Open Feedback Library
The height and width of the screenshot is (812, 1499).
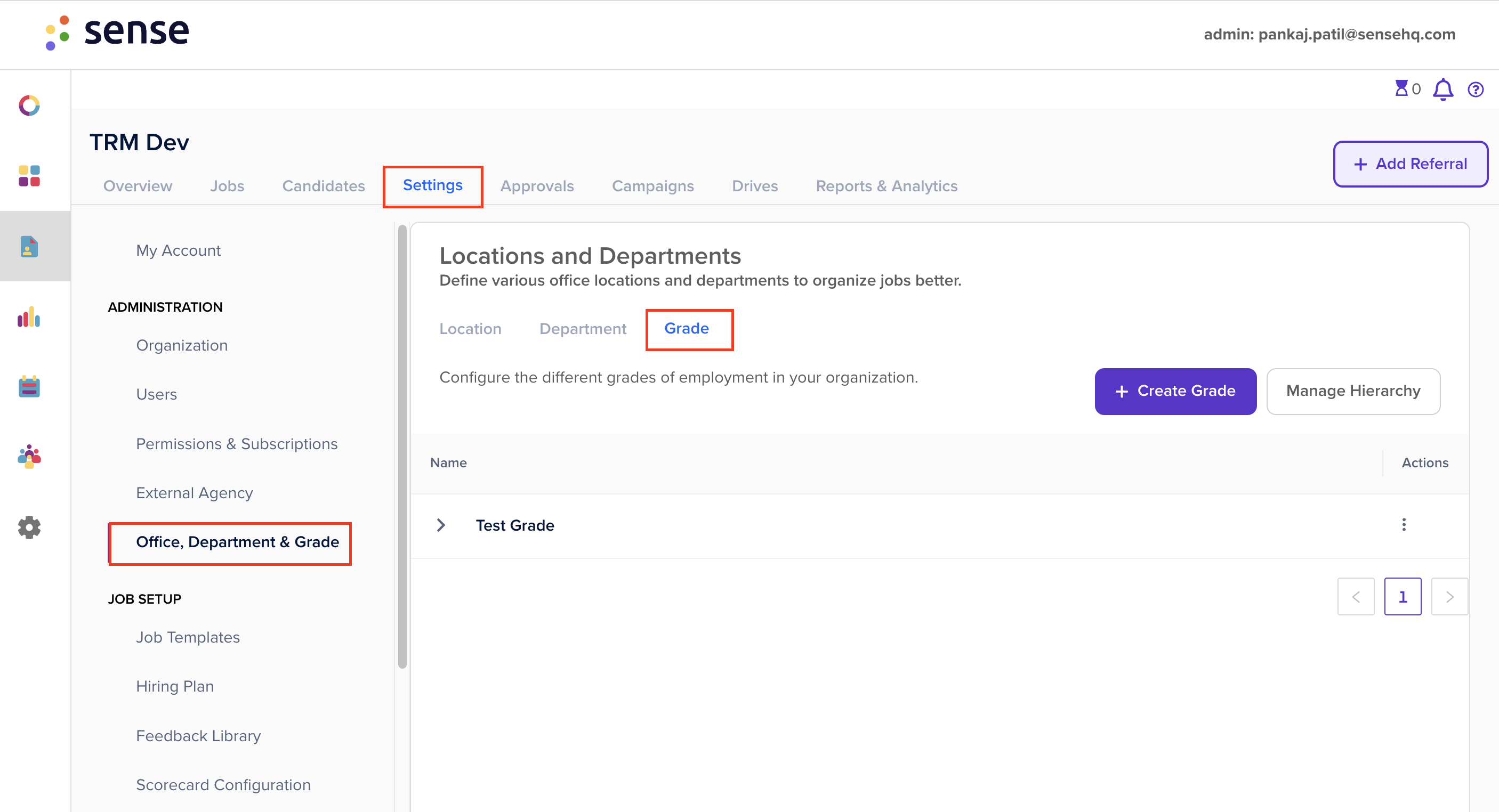[x=198, y=736]
